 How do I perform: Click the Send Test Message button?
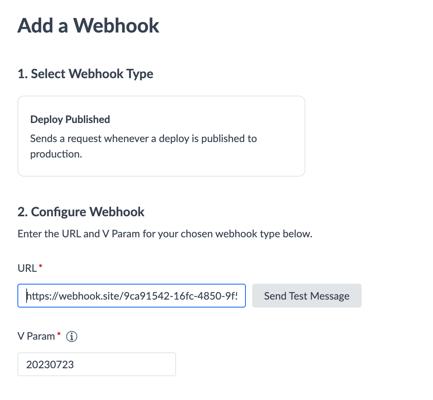pos(307,296)
